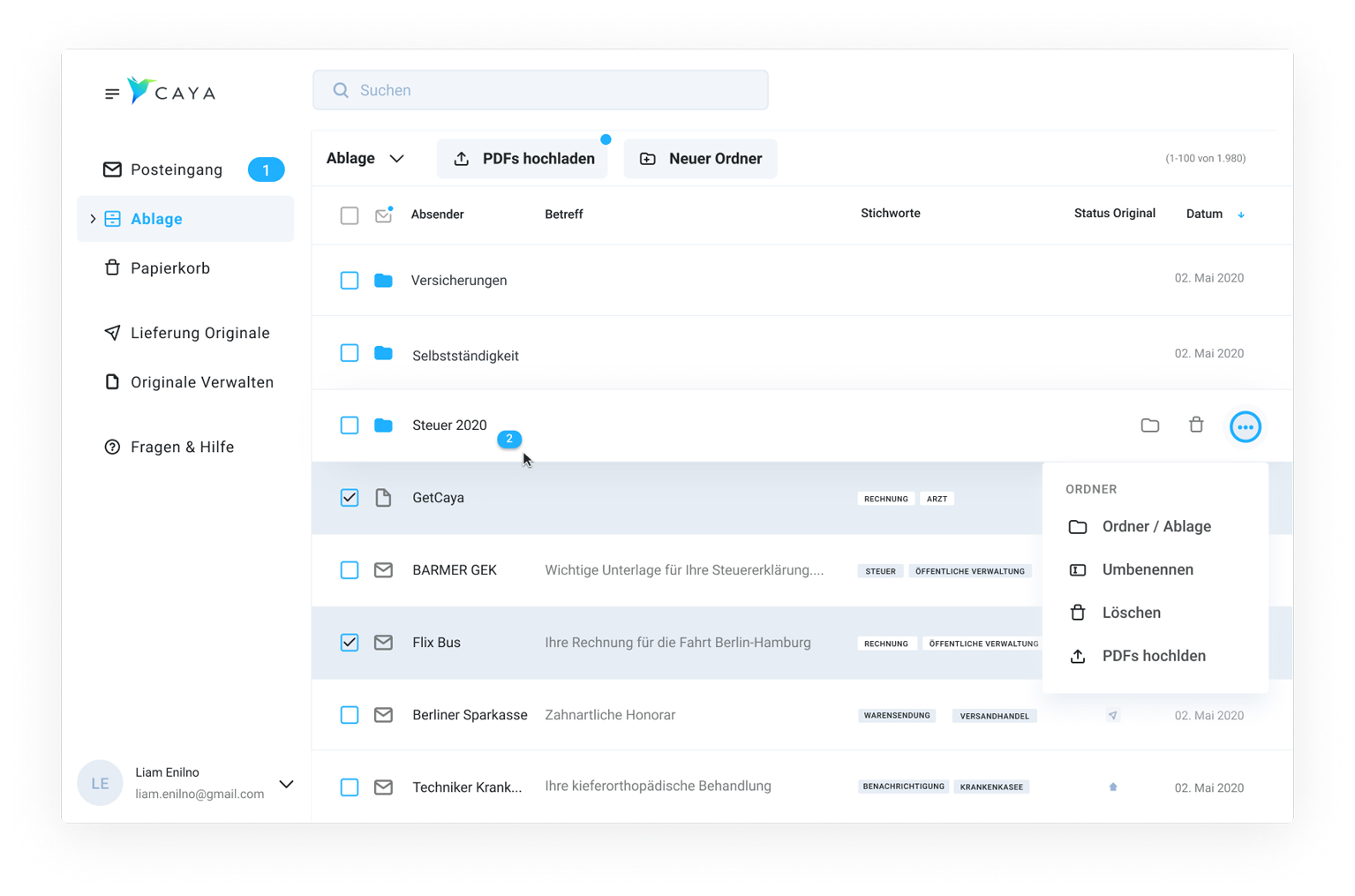Select PDFs hochlden in the context menu
The image size is (1355, 896).
(1156, 656)
